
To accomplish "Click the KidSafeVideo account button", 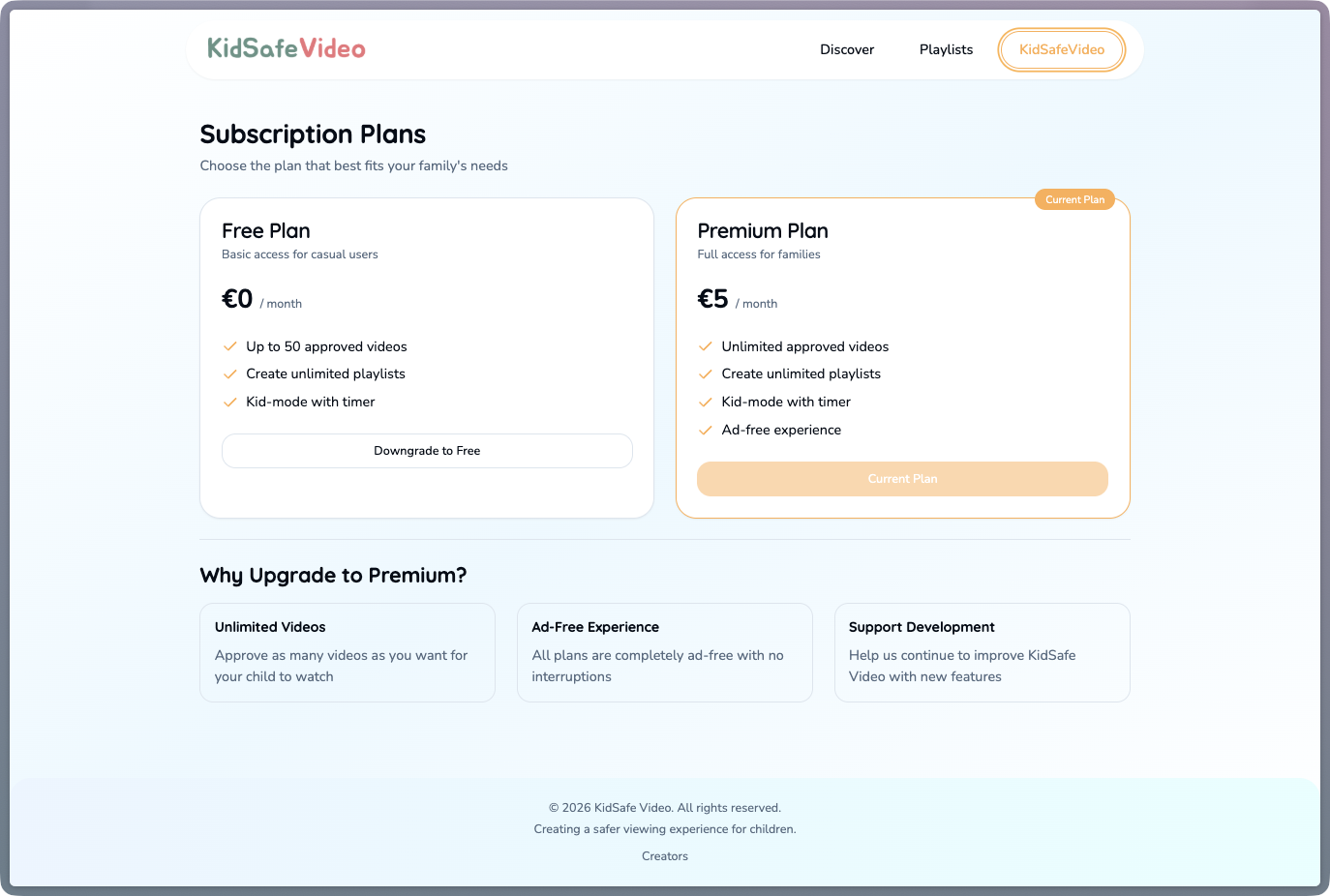I will tap(1062, 49).
